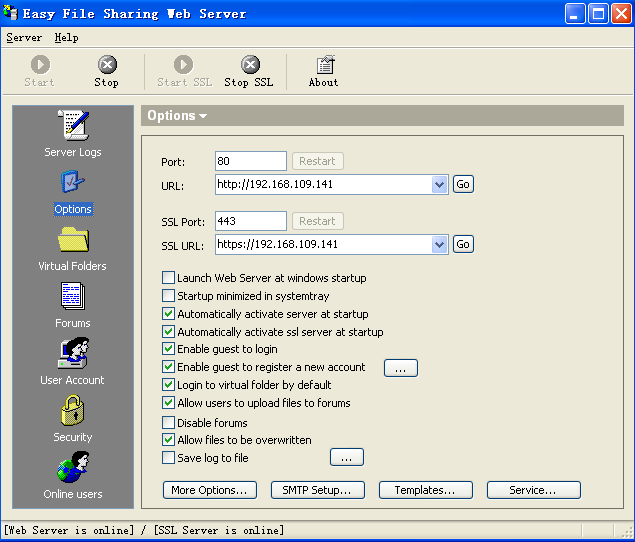Click the URL text field
Image resolution: width=635 pixels, height=542 pixels.
(323, 185)
